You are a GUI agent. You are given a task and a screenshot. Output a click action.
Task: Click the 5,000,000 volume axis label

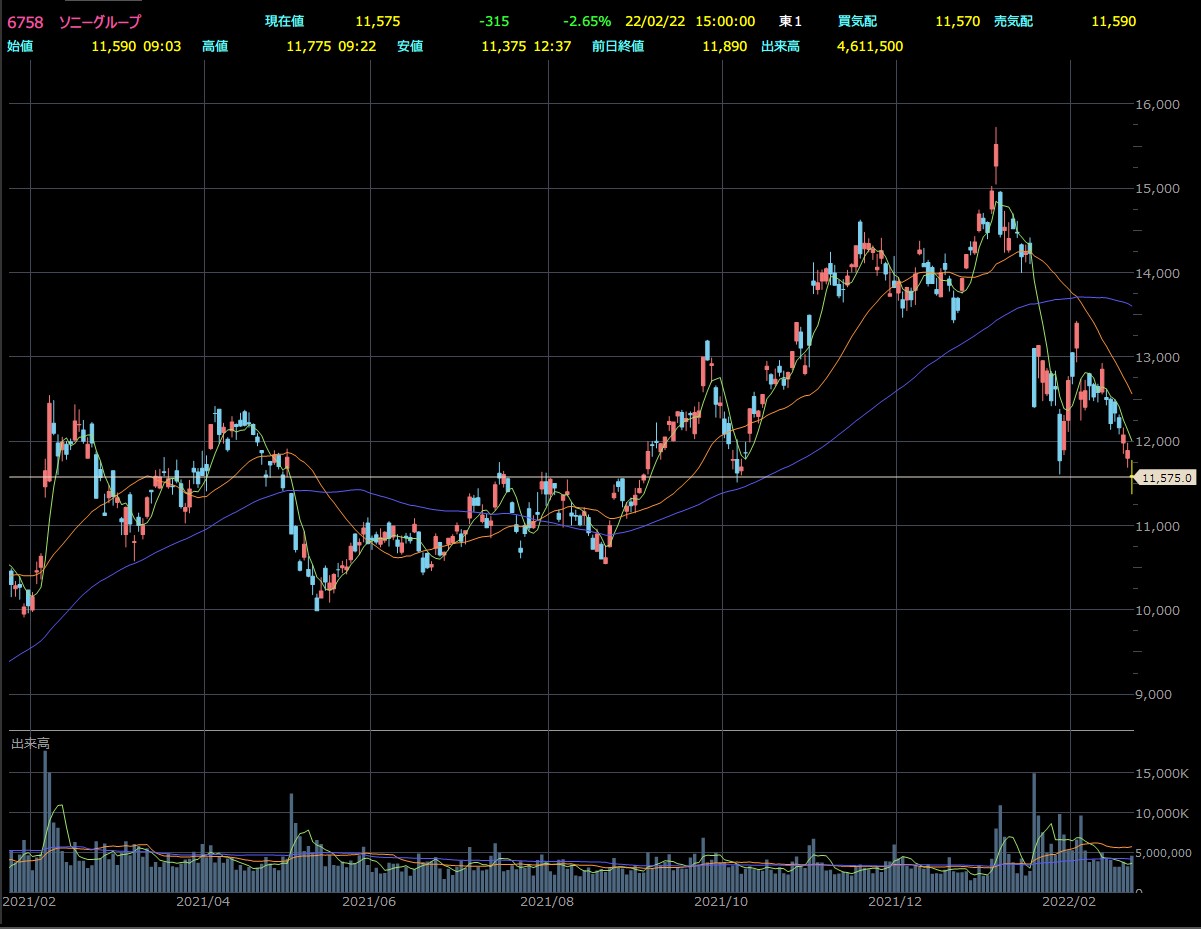coord(1166,852)
